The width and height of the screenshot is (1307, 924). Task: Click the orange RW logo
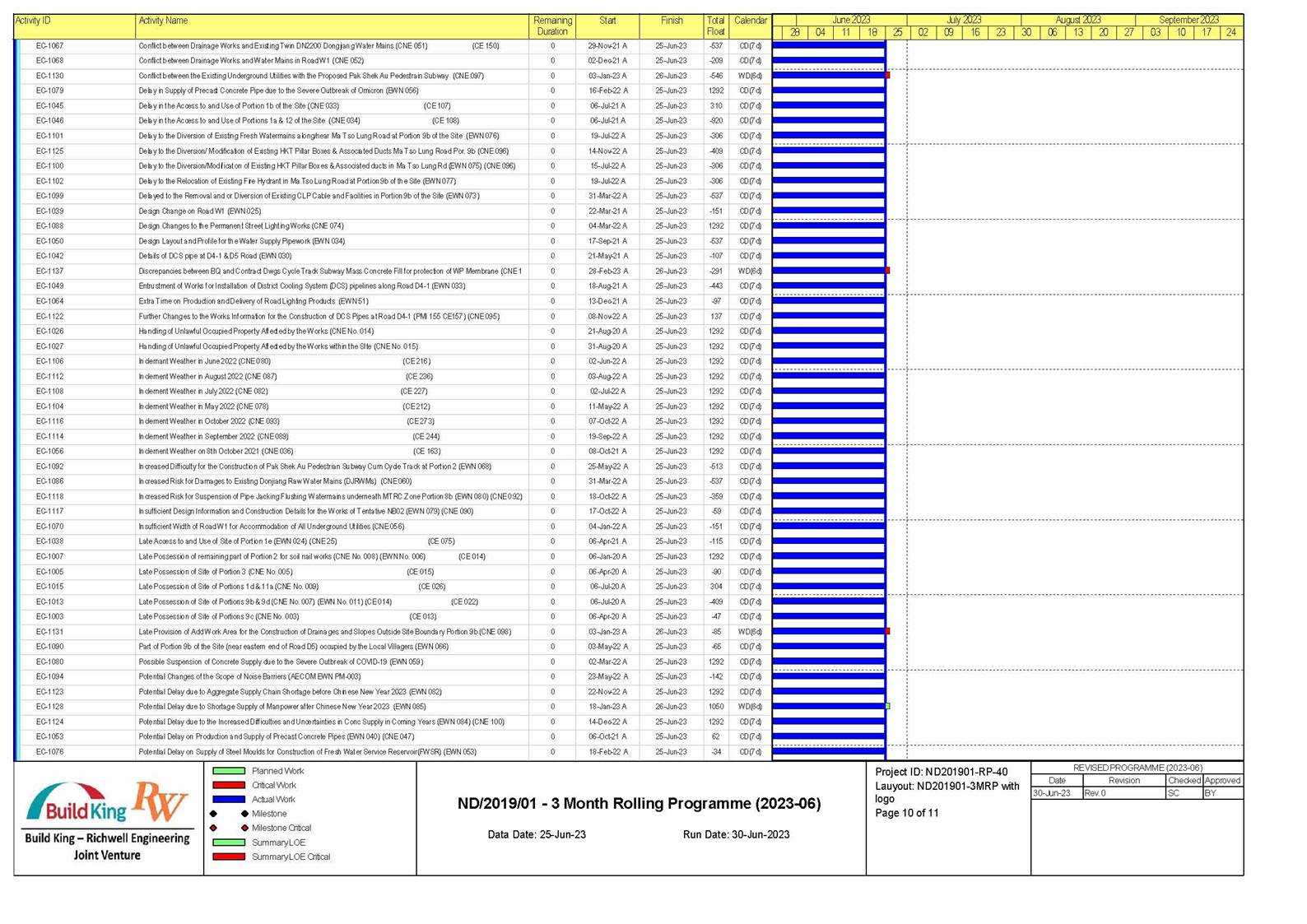pyautogui.click(x=161, y=801)
